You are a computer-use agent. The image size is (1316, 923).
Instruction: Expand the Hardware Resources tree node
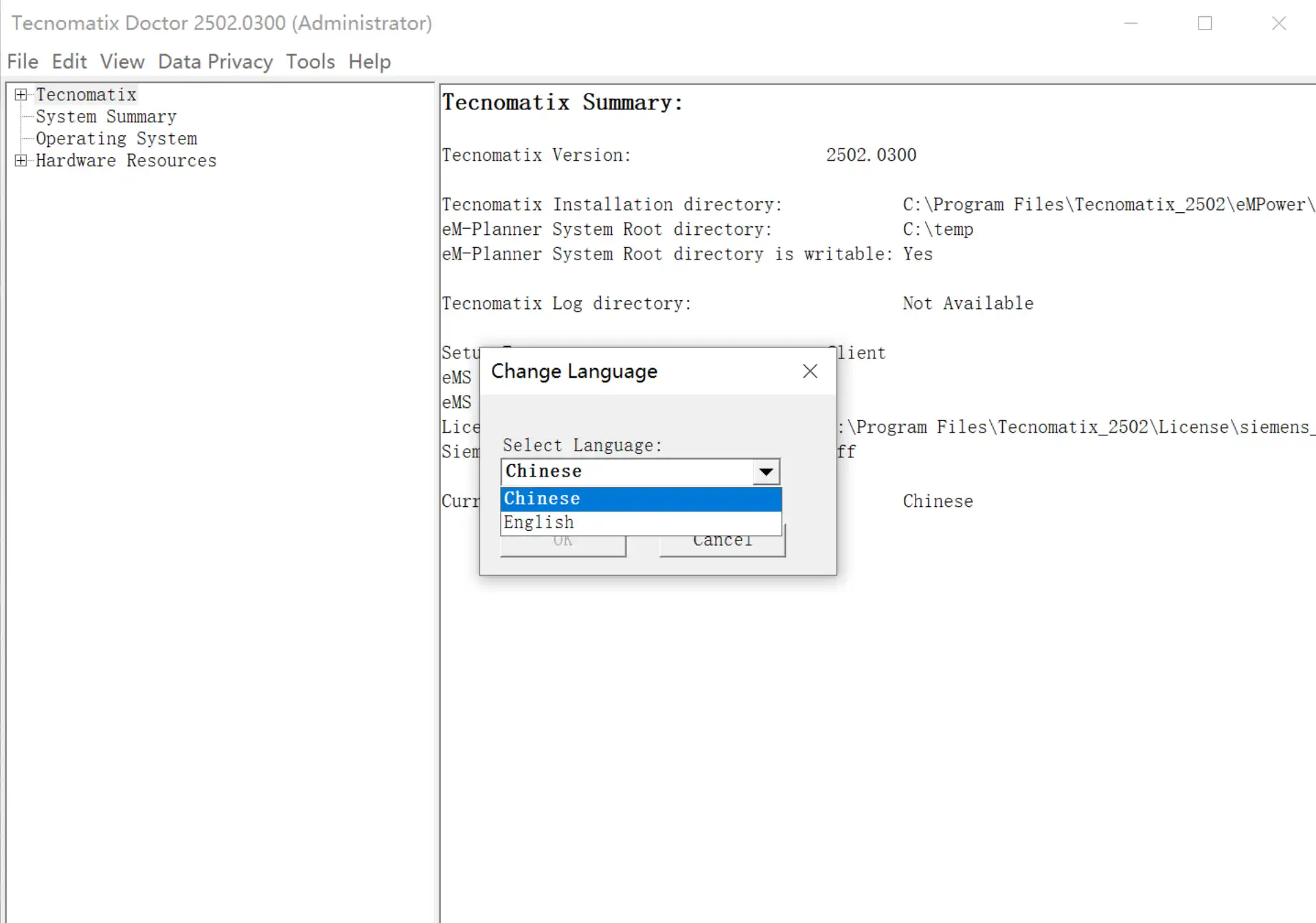[x=21, y=161]
